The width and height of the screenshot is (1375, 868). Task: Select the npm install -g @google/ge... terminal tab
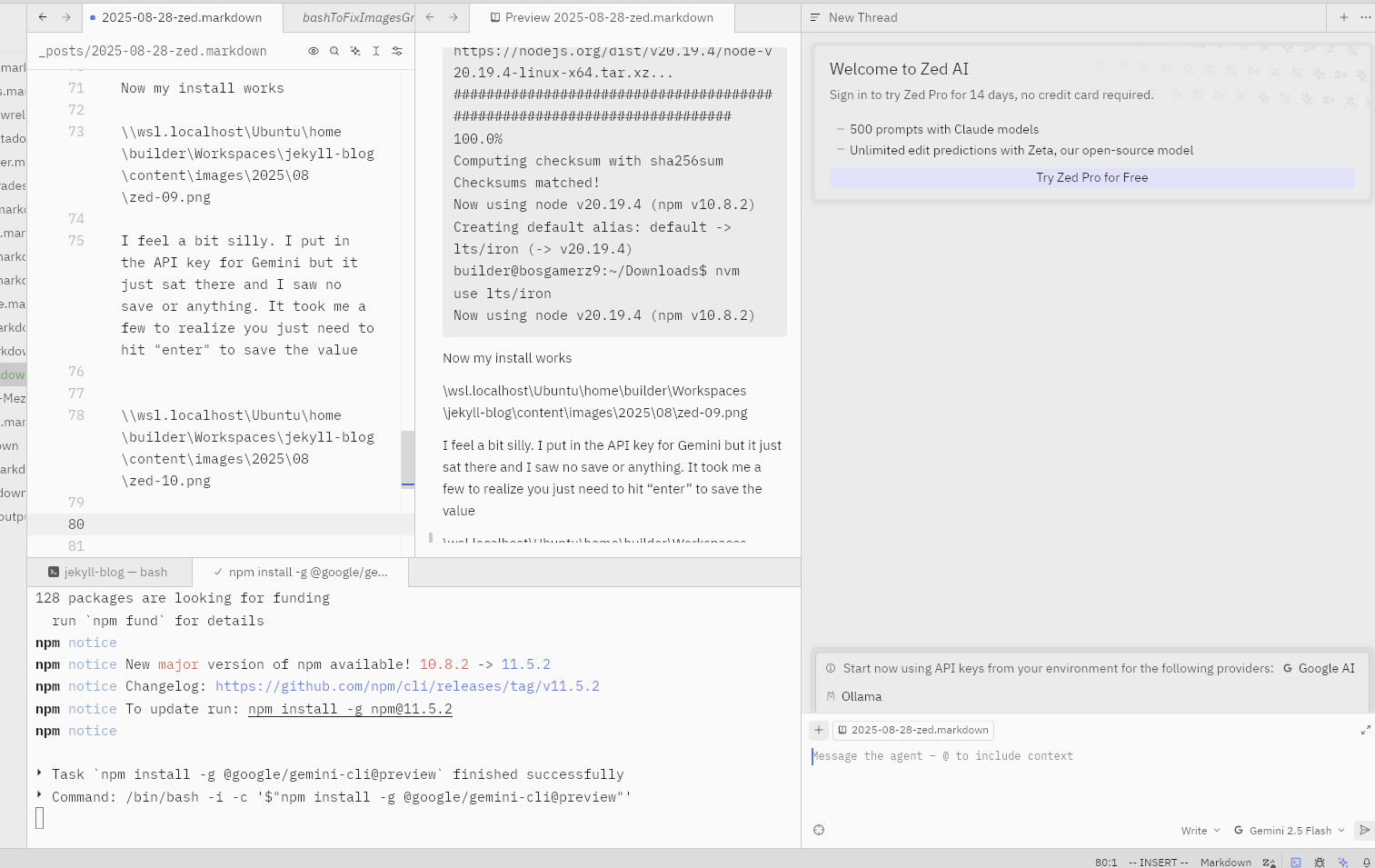point(301,572)
